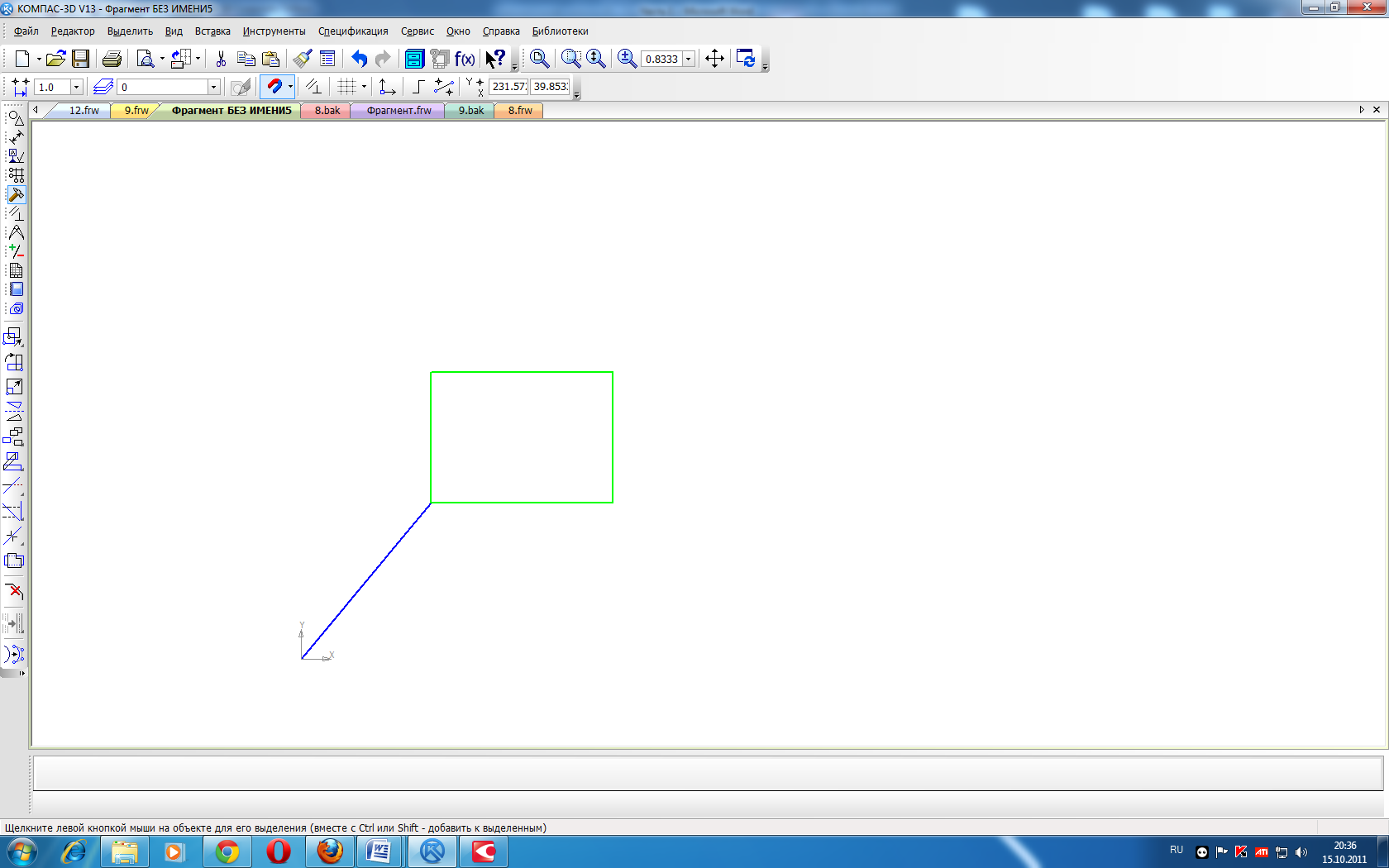Open the Measurements compass tool panel
This screenshot has width=1389, height=868.
coord(16,232)
